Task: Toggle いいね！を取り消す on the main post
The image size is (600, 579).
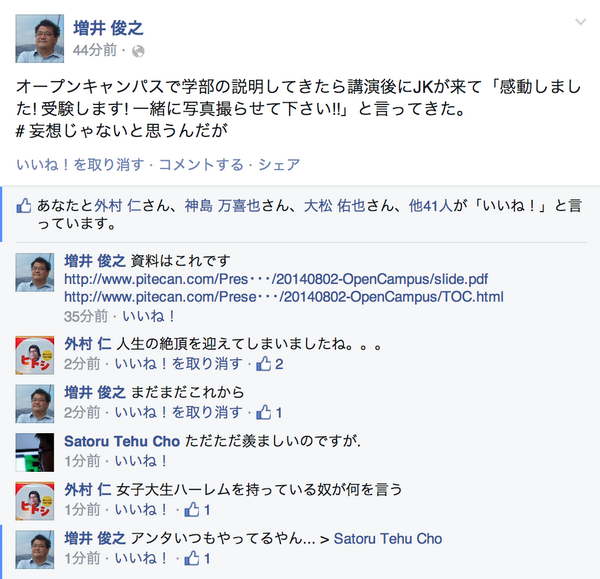Action: (80, 165)
